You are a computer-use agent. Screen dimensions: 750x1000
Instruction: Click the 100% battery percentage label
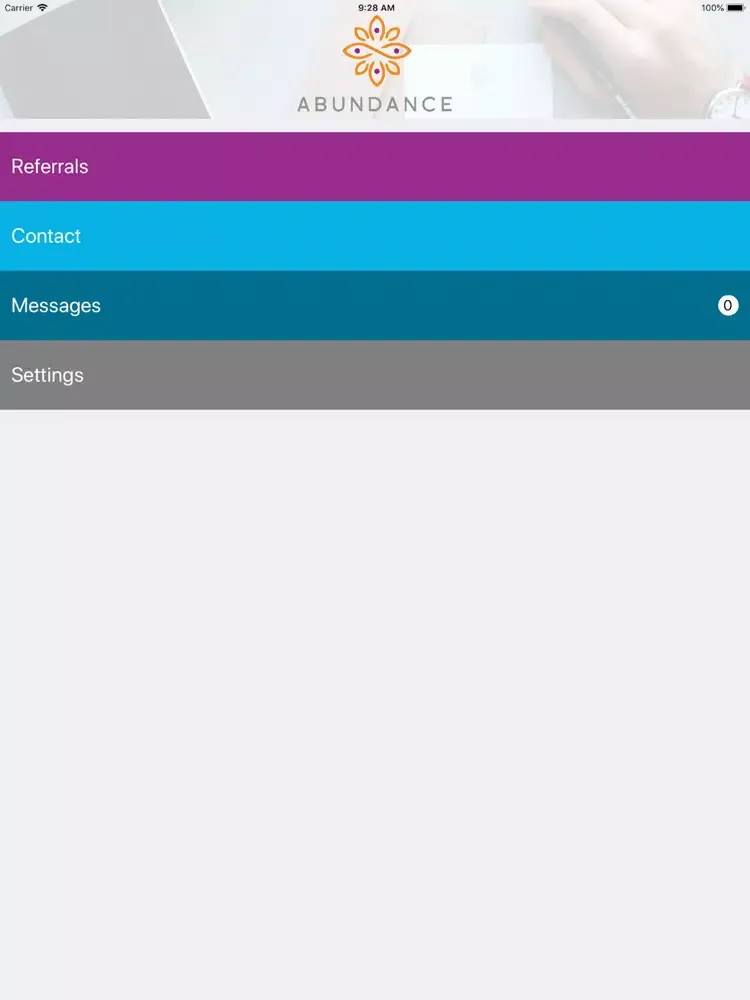click(x=712, y=8)
